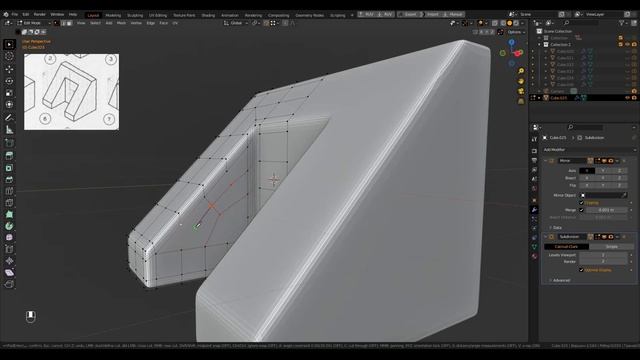
Task: Toggle Mirror modifier Clipping checkbox
Action: [x=581, y=203]
